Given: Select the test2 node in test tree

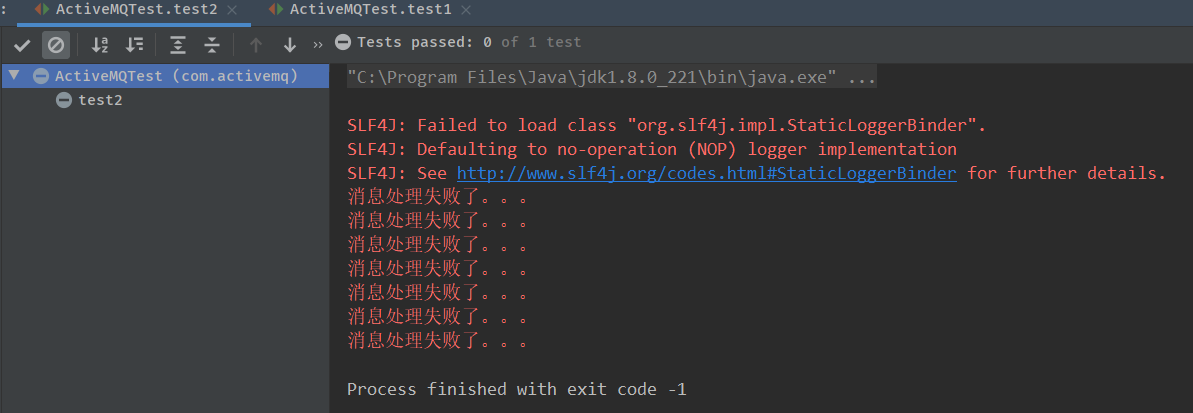Looking at the screenshot, I should [100, 100].
